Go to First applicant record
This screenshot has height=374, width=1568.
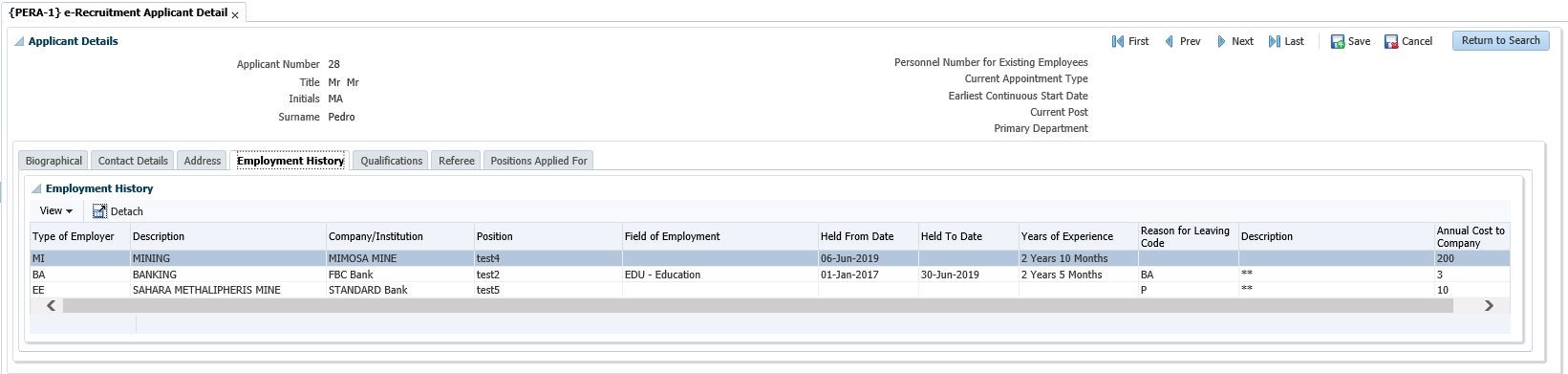click(x=1130, y=41)
